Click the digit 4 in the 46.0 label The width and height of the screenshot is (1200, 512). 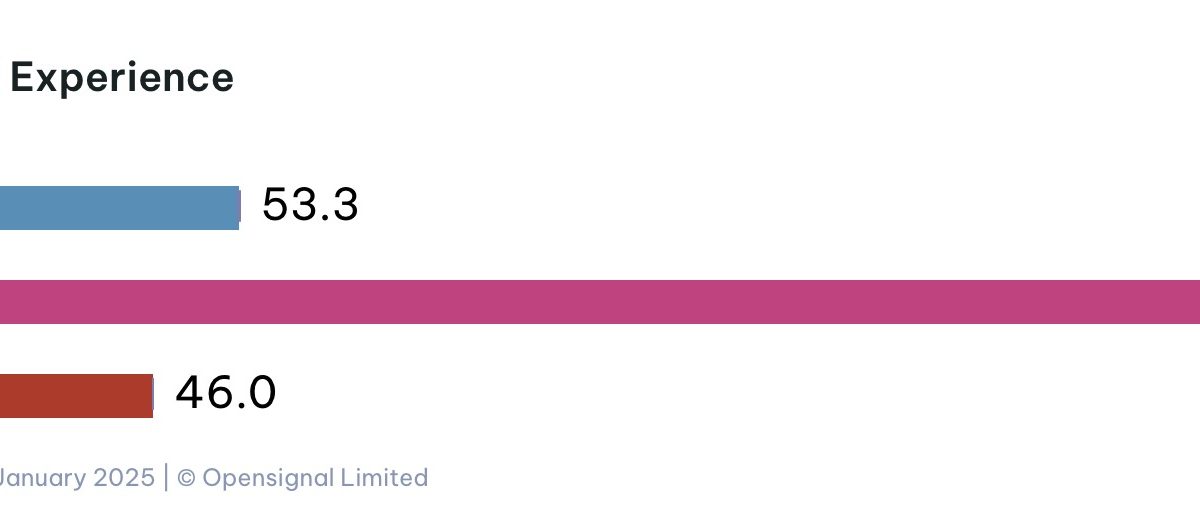click(x=189, y=393)
